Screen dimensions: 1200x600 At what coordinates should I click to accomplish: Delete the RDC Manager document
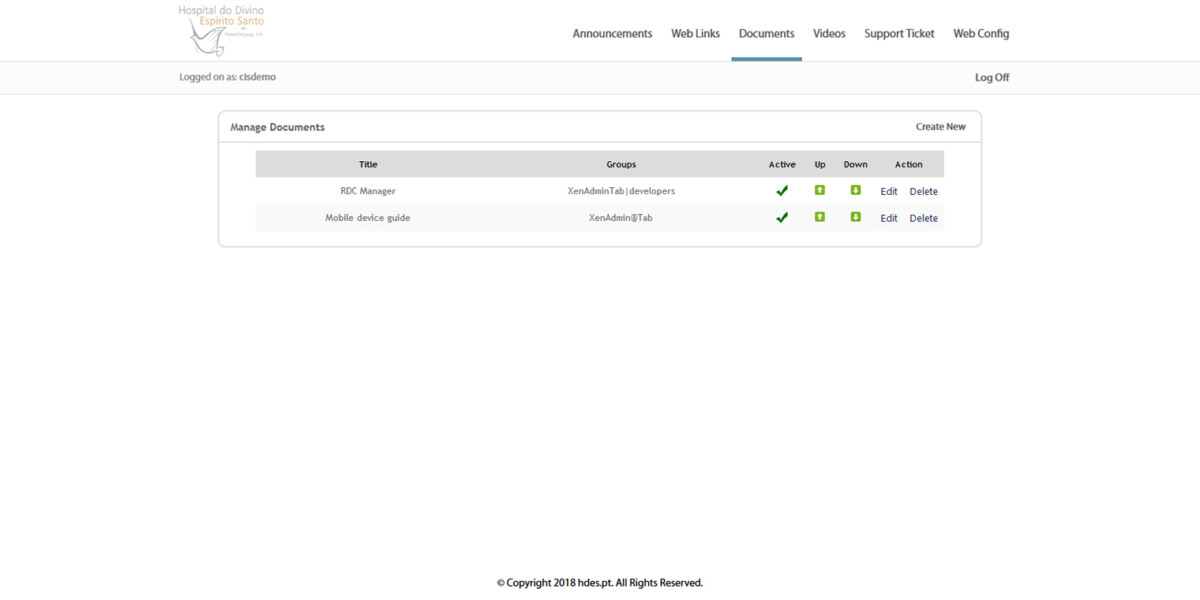[923, 191]
